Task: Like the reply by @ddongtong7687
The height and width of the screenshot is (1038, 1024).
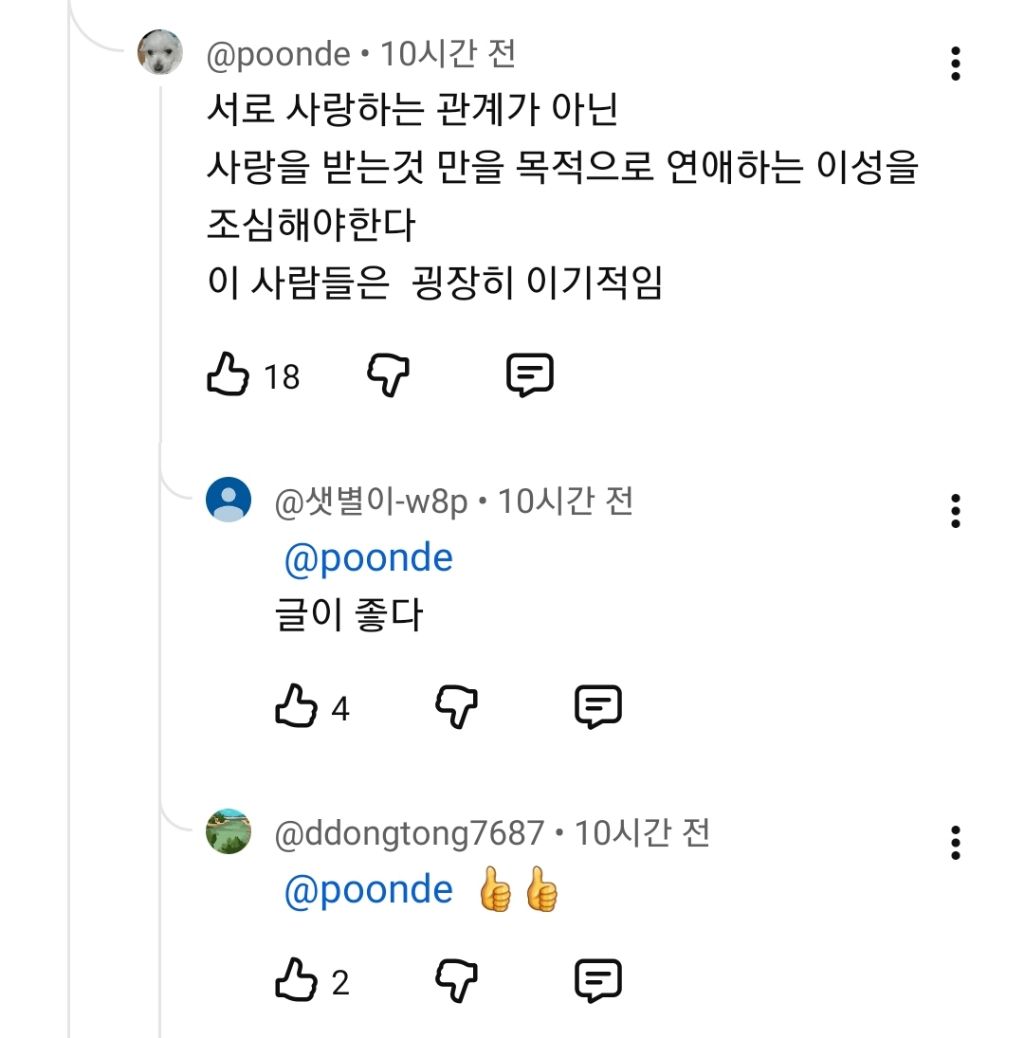Action: tap(296, 981)
